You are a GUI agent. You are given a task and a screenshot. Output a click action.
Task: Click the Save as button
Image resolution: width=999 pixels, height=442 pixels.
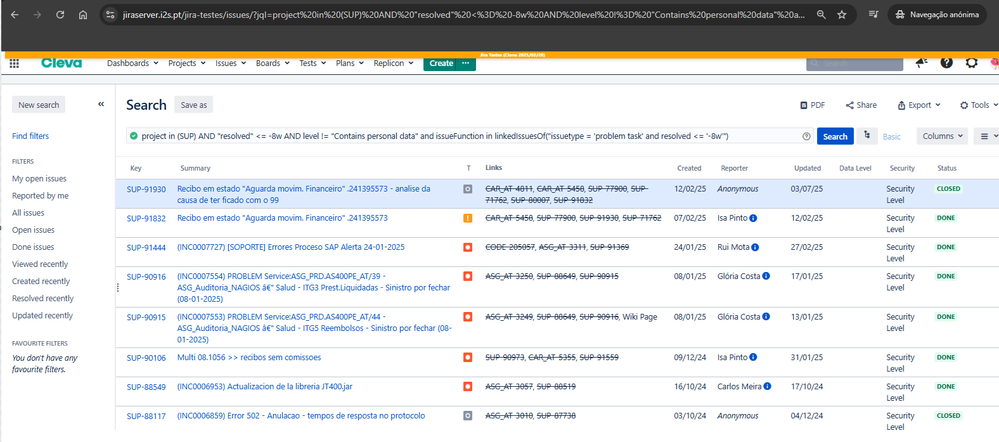click(x=194, y=105)
